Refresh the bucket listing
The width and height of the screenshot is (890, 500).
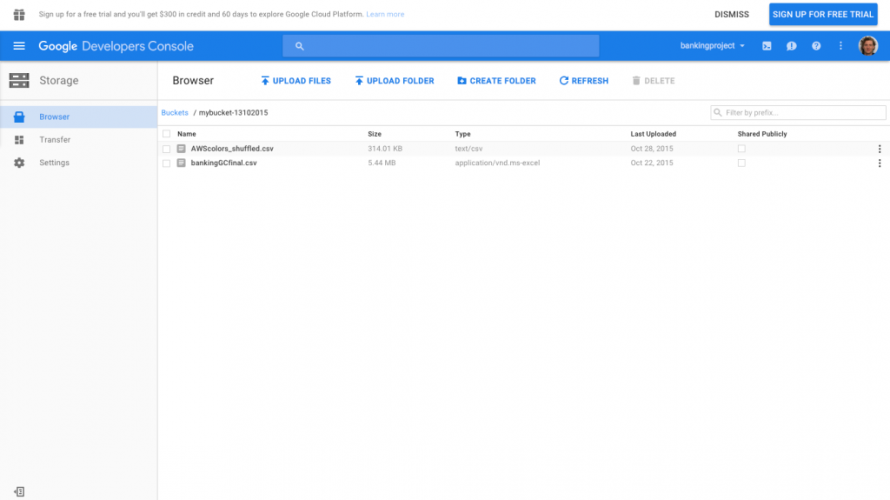pyautogui.click(x=583, y=81)
